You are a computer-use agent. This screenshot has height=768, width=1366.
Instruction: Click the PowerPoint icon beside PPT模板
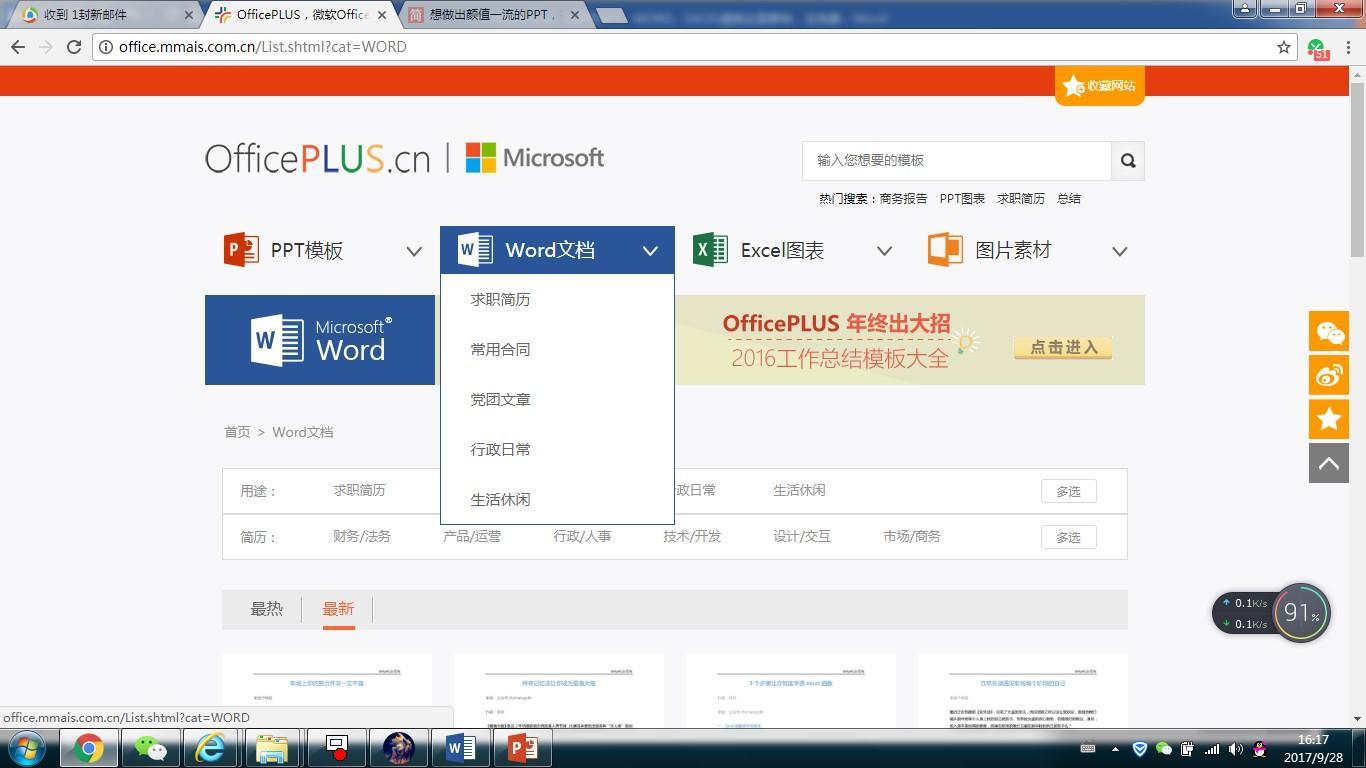coord(241,249)
